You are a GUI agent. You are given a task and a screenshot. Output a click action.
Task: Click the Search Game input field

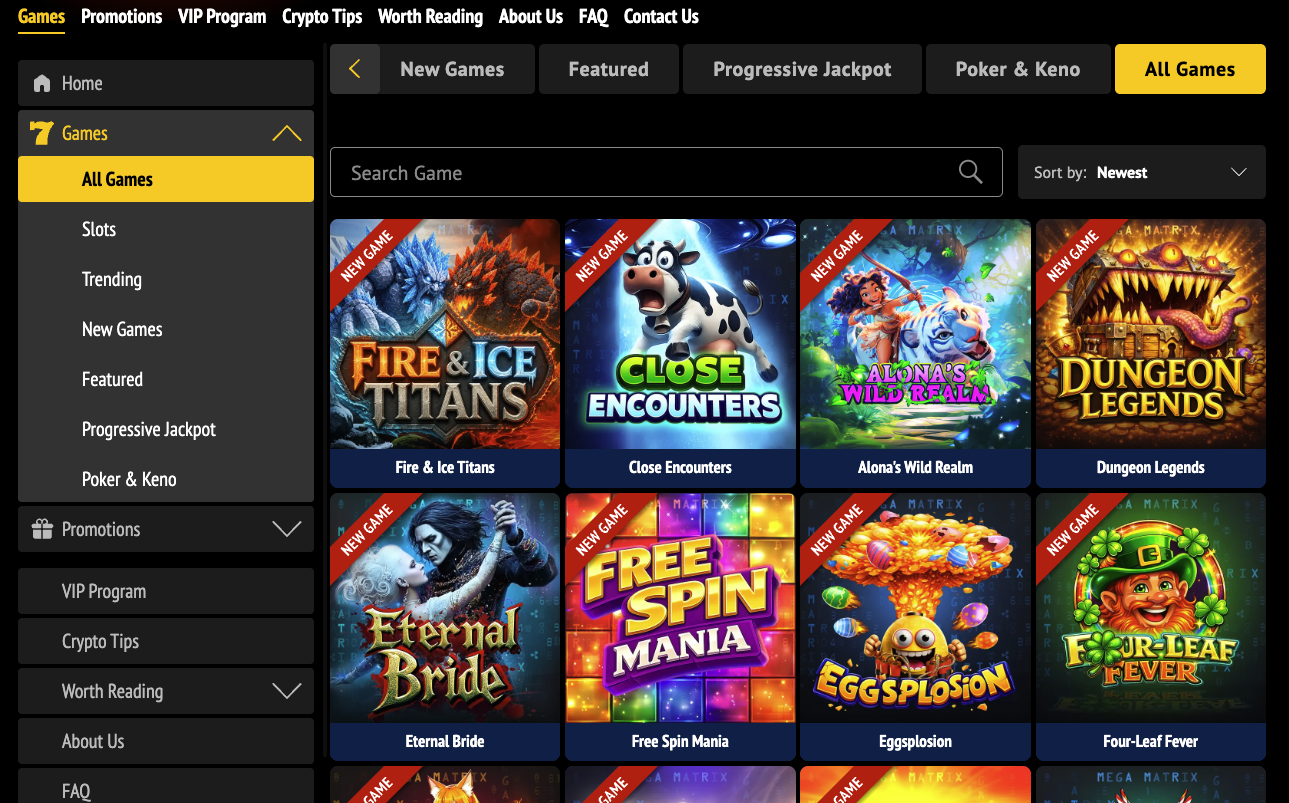point(666,172)
